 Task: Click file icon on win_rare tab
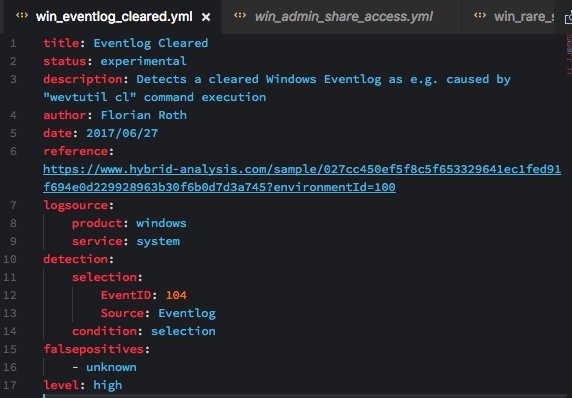479,16
